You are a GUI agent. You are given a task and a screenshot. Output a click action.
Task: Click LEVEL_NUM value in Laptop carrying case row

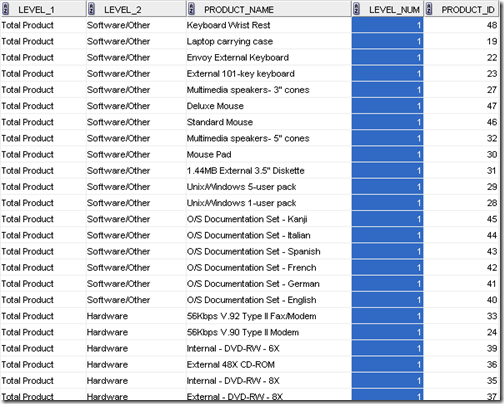[388, 41]
